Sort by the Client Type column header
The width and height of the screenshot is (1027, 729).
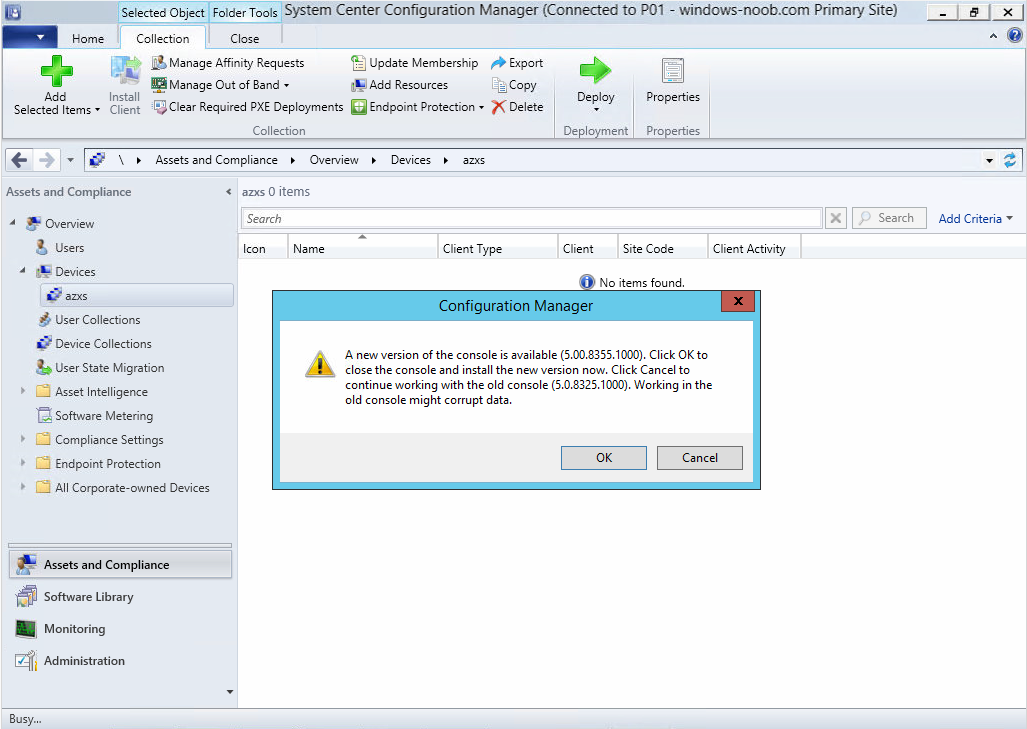497,246
